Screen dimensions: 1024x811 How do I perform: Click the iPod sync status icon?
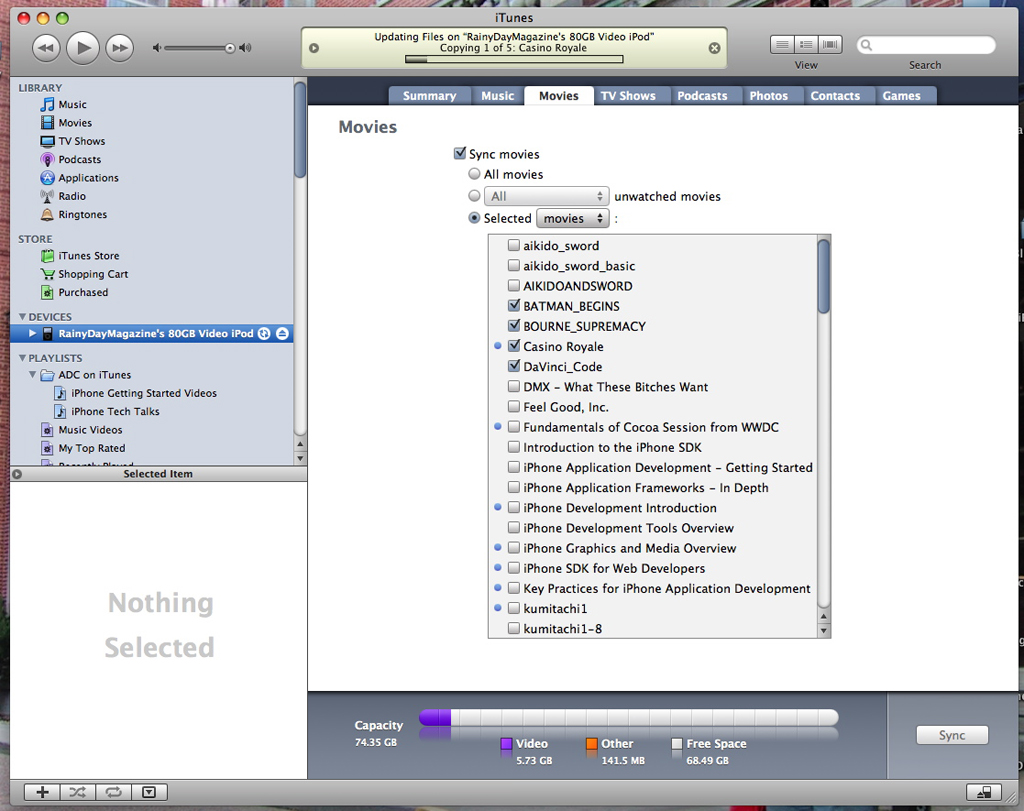pos(264,334)
